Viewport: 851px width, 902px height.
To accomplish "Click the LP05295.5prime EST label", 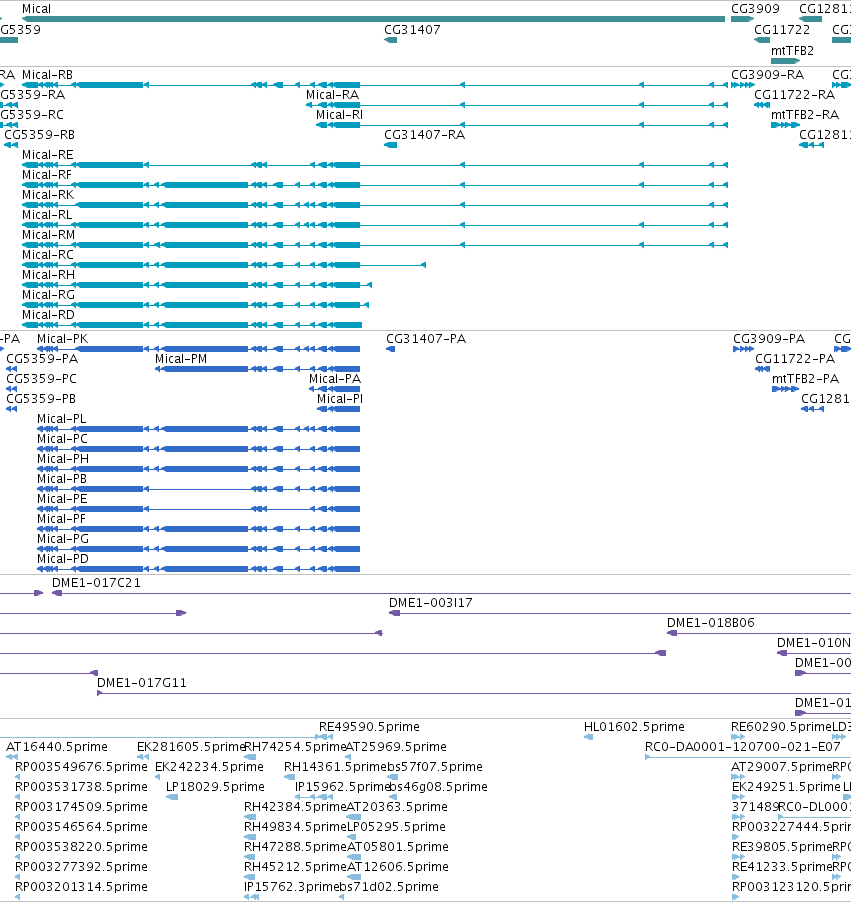I will (x=396, y=827).
